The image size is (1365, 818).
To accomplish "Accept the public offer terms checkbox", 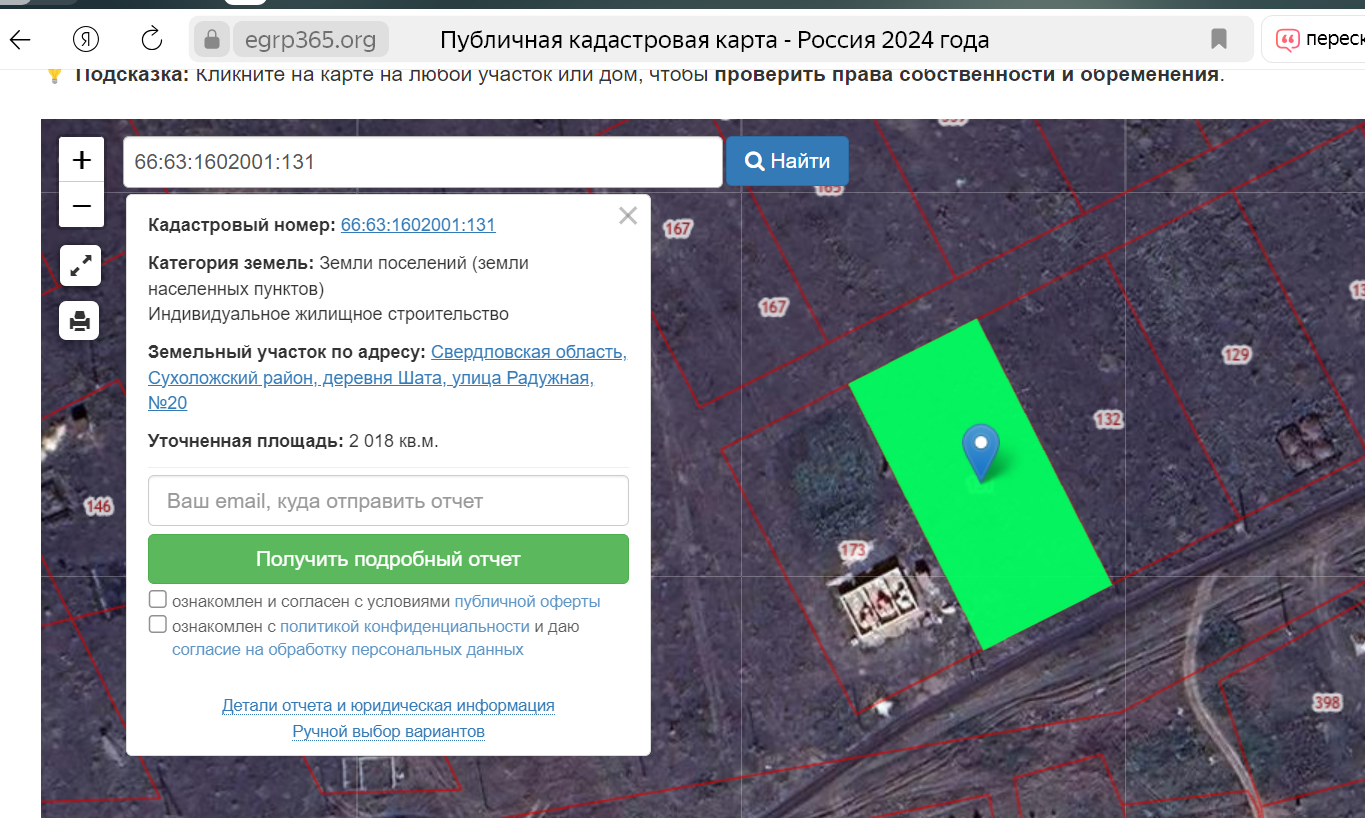I will (x=158, y=600).
